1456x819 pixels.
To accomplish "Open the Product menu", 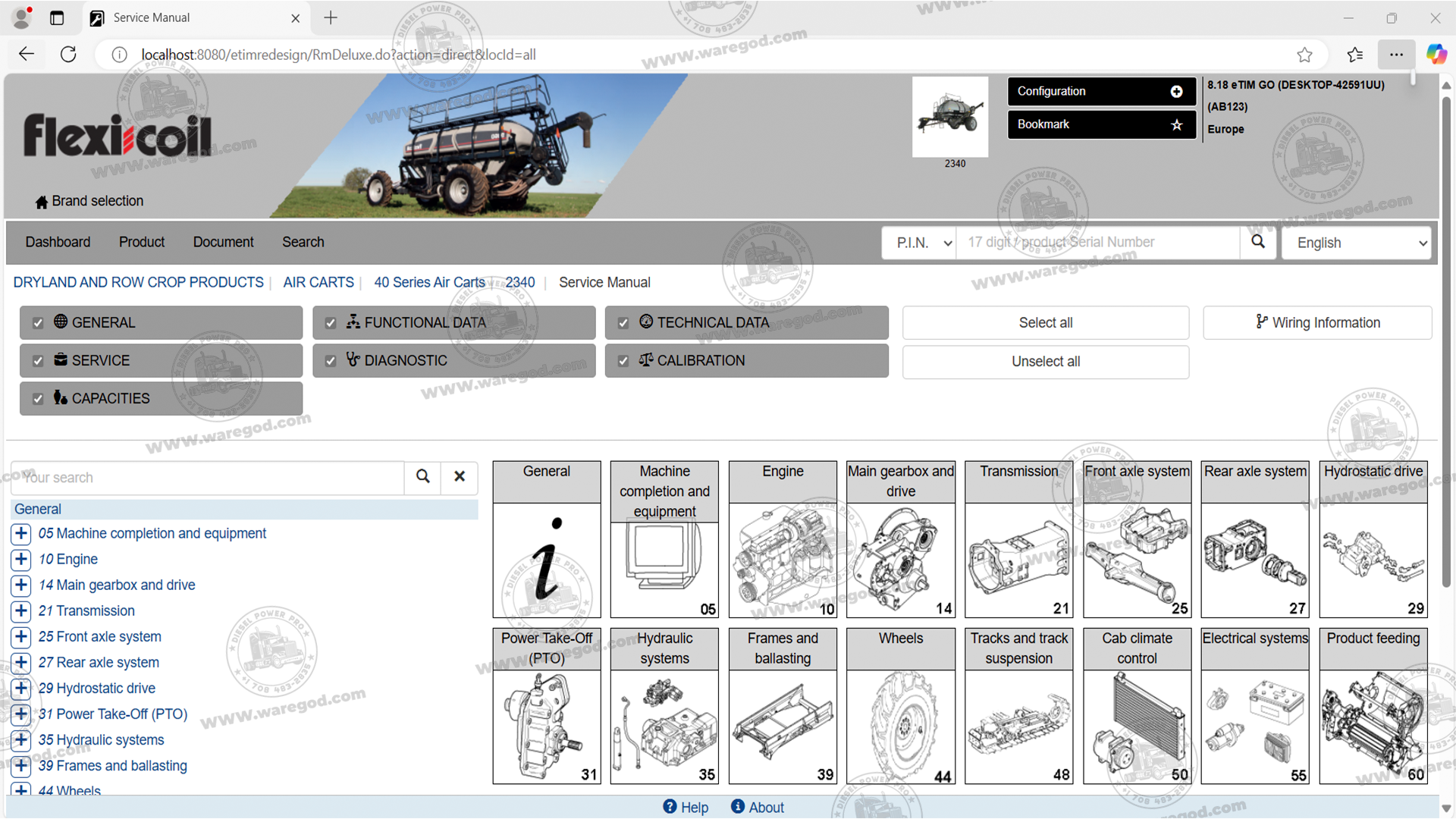I will point(141,242).
